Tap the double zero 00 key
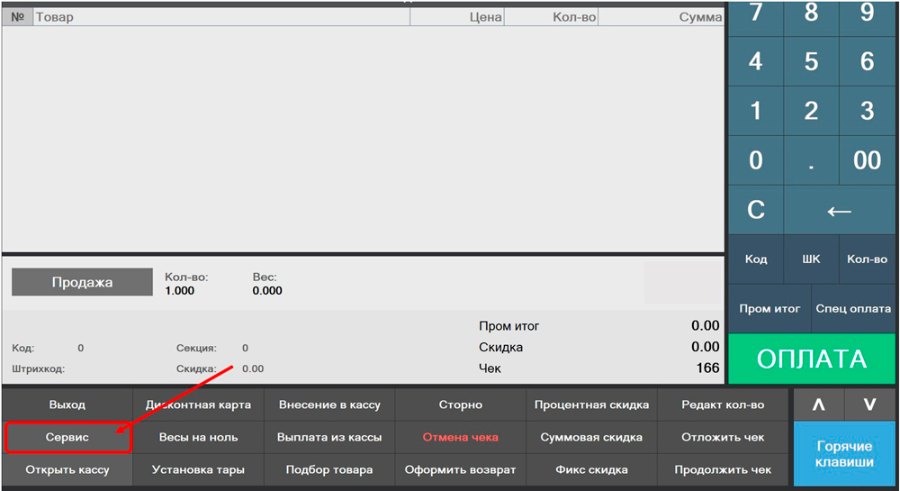This screenshot has width=900, height=491. 867,160
